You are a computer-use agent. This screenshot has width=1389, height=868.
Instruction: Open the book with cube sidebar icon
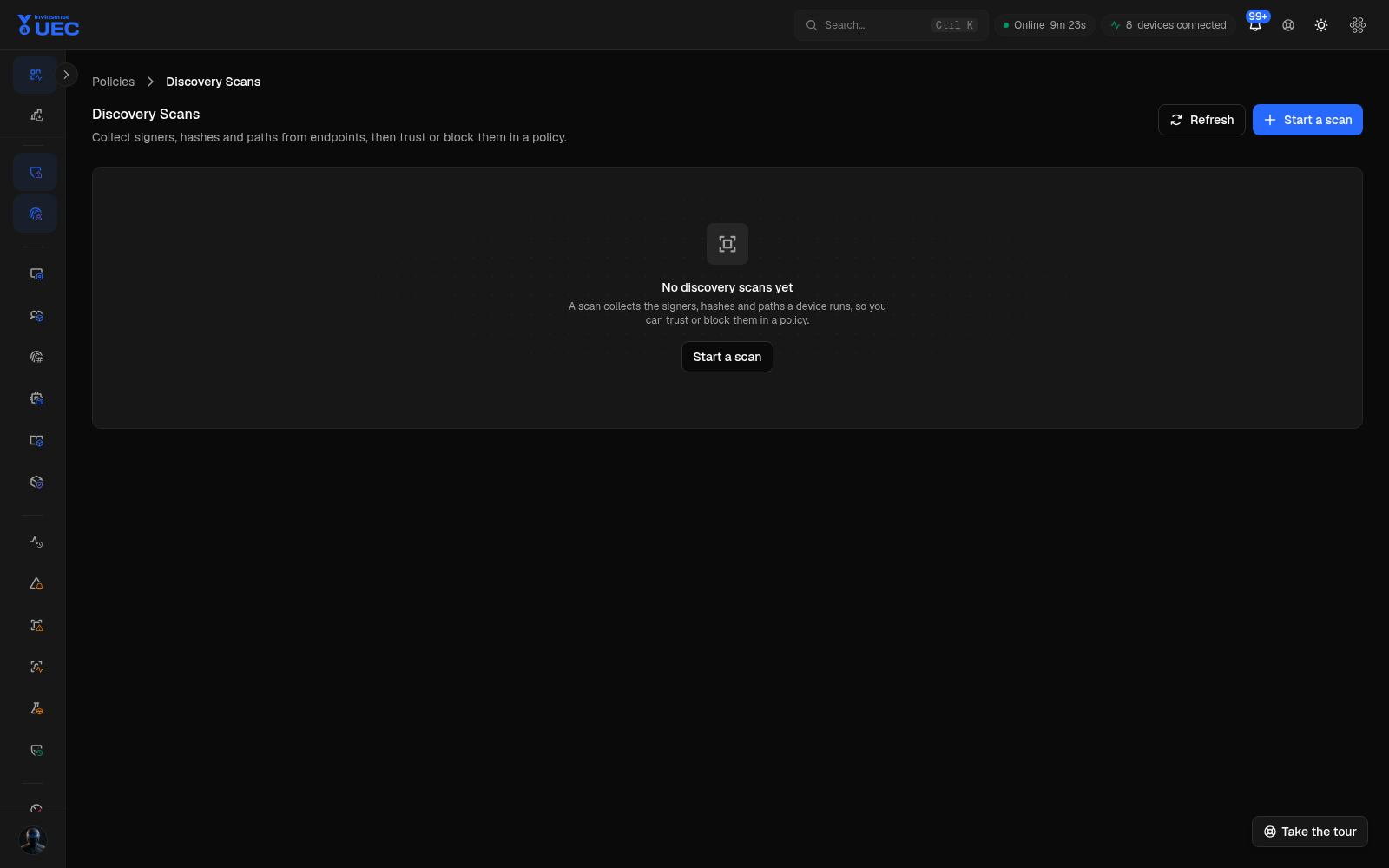click(36, 440)
